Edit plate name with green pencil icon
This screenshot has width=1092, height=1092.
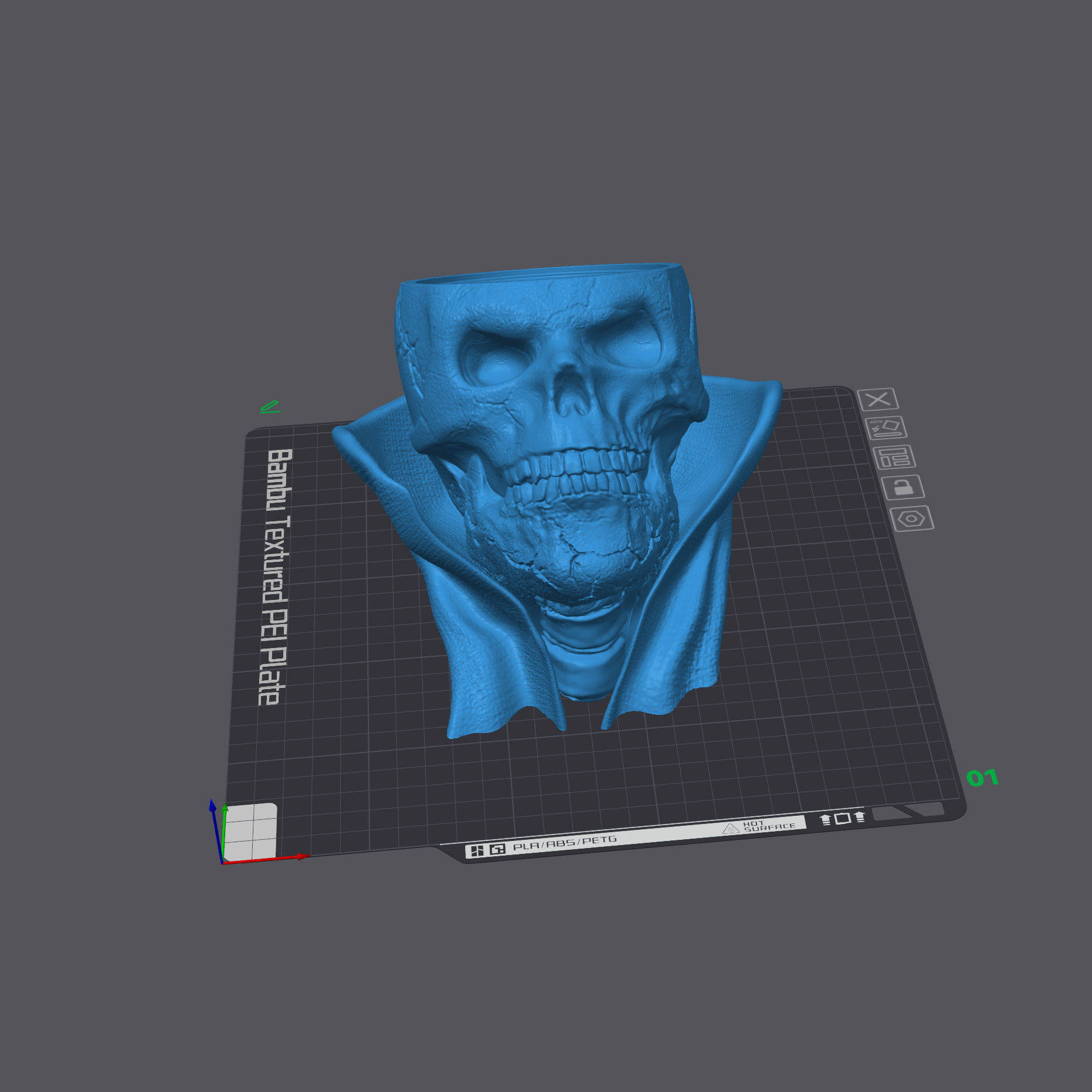270,406
